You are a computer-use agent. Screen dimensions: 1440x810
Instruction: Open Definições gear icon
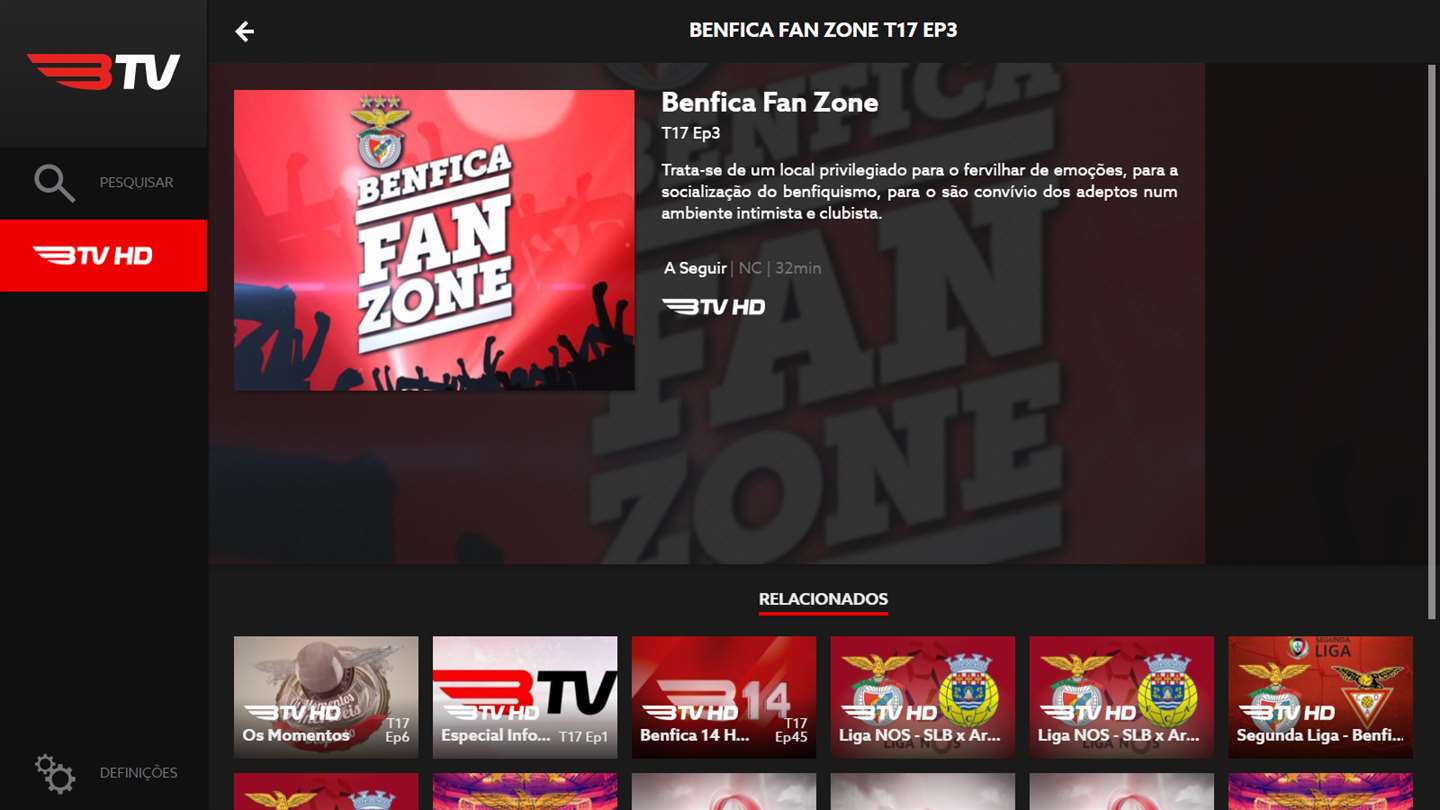[54, 773]
